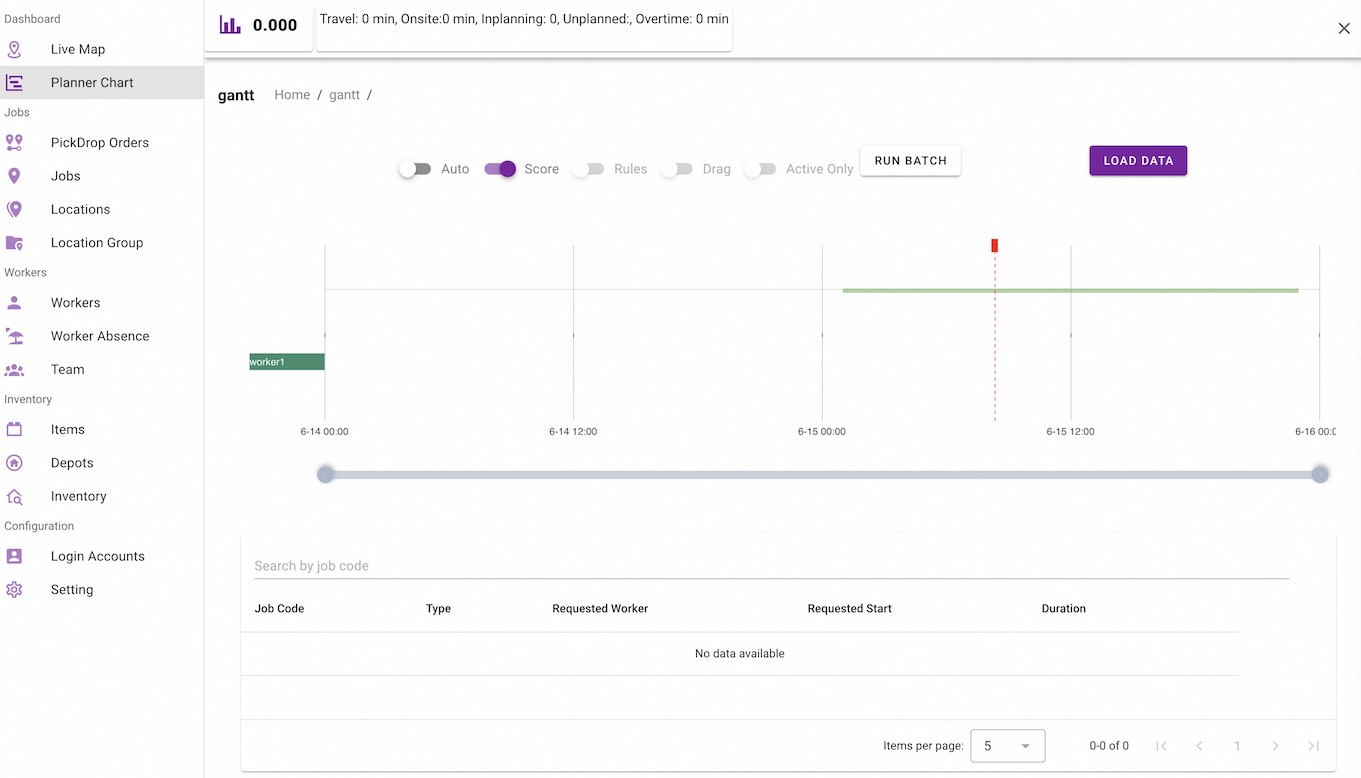Click the Setting gear icon
1361x778 pixels.
tap(14, 590)
